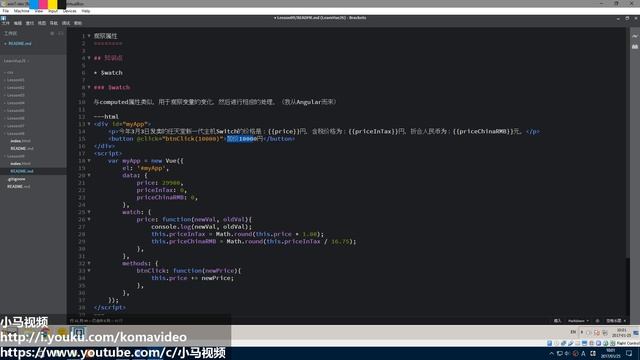Image resolution: width=640 pixels, height=360 pixels.
Task: Expand the Lesson02 folder
Action: (15, 87)
